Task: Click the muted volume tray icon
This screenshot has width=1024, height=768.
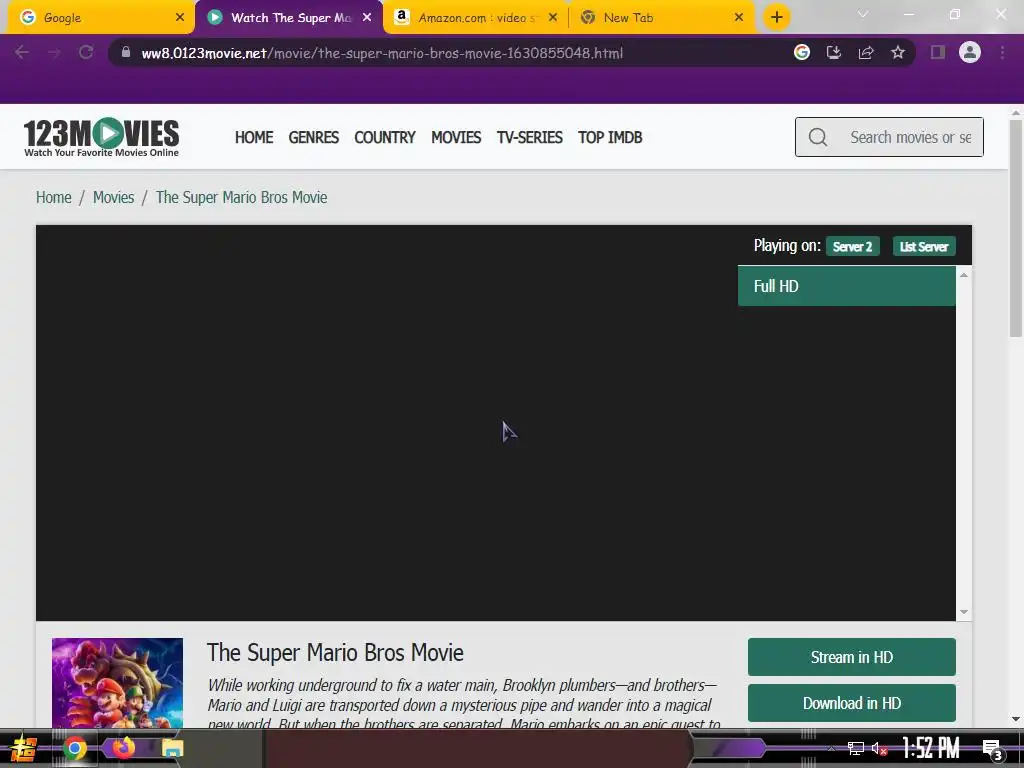Action: 879,748
